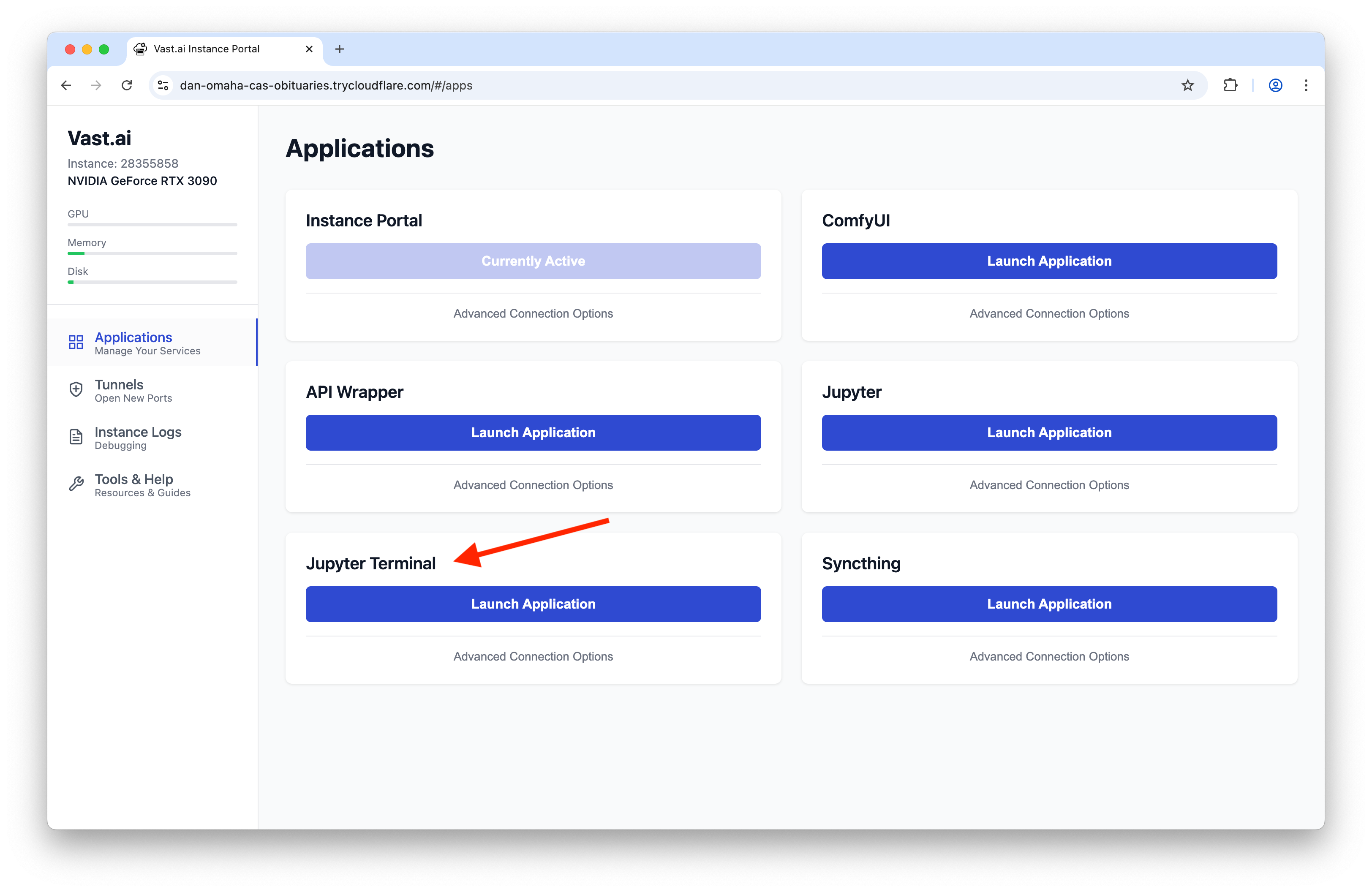Expand Advanced Connection Options for API Wrapper
The width and height of the screenshot is (1372, 892).
[533, 485]
